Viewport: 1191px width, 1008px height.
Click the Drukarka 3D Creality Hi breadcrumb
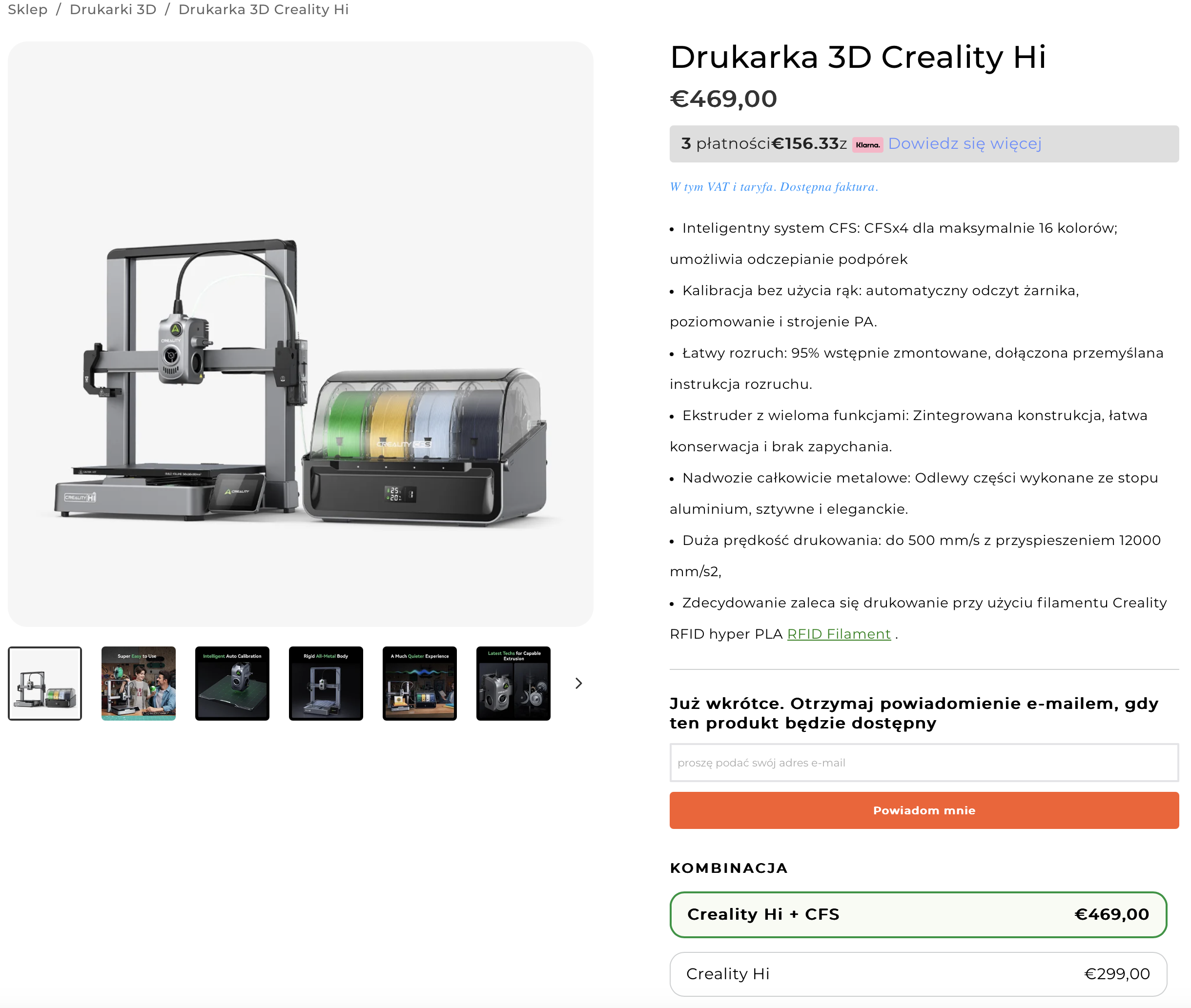click(264, 10)
